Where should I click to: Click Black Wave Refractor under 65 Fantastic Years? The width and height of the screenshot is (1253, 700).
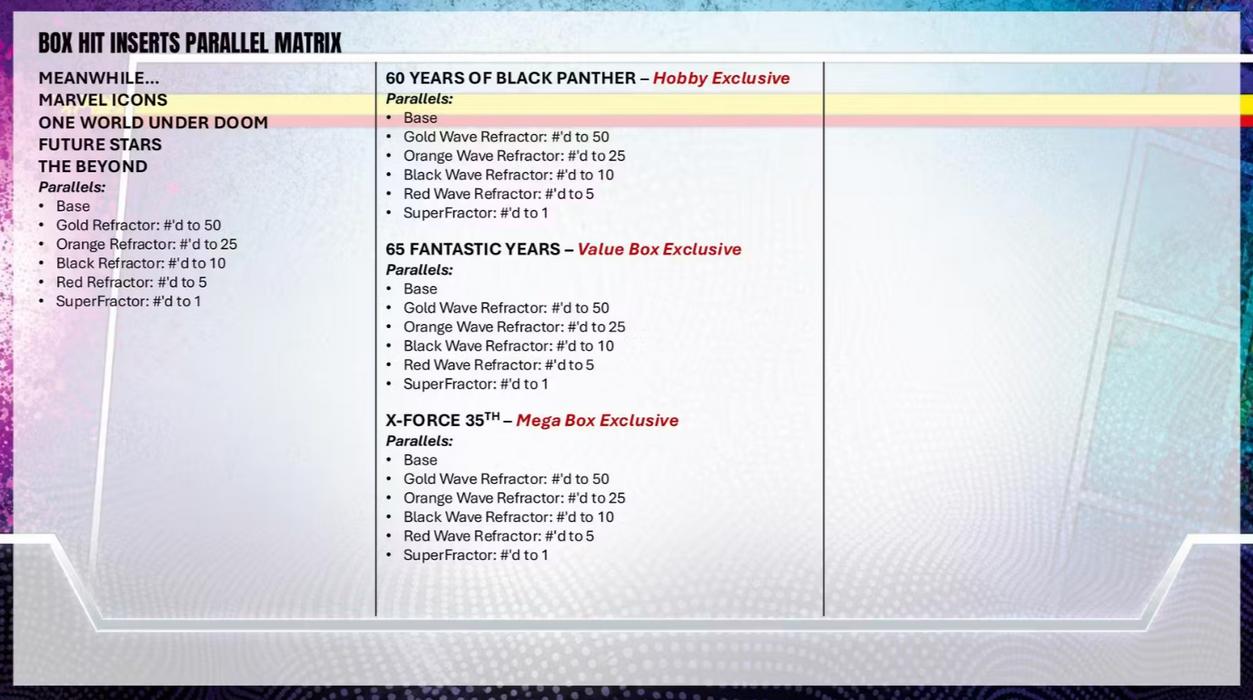[x=509, y=346]
